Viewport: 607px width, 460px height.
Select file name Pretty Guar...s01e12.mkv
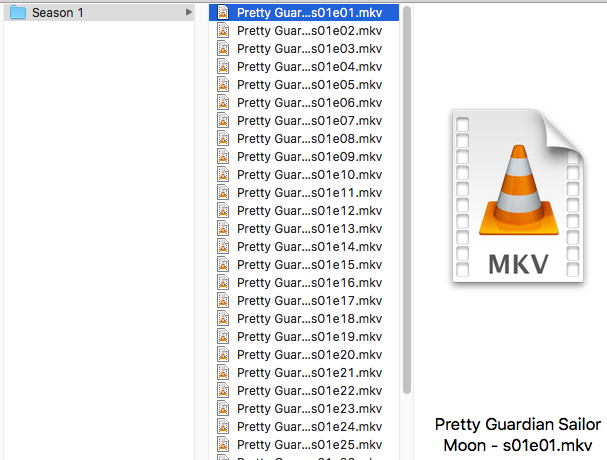coord(310,211)
